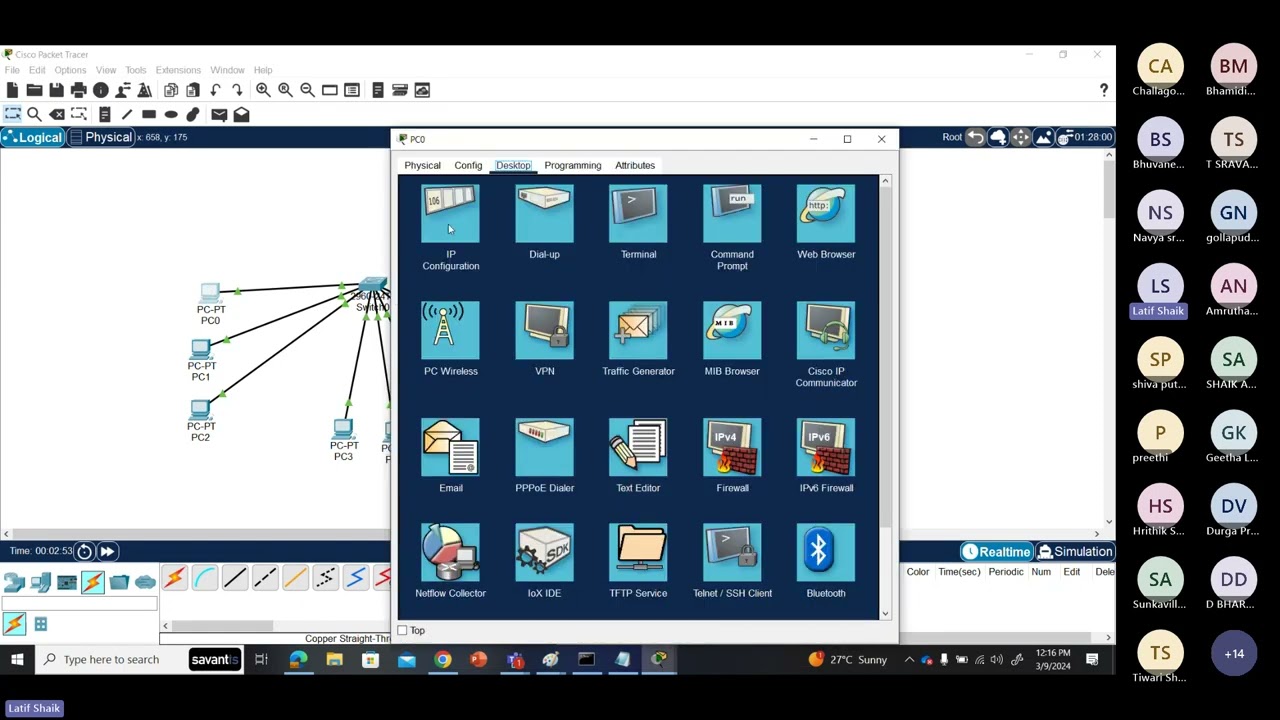Open TFTP Service
The width and height of the screenshot is (1280, 720).
click(638, 552)
